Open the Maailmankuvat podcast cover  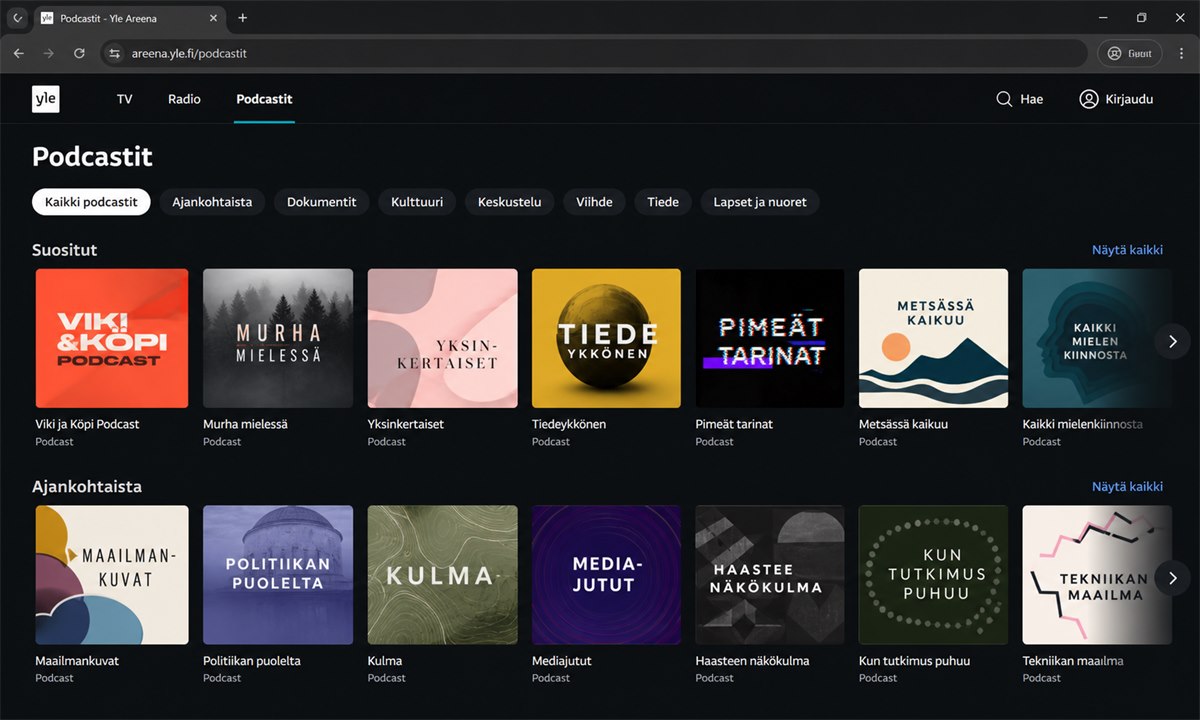pyautogui.click(x=112, y=575)
